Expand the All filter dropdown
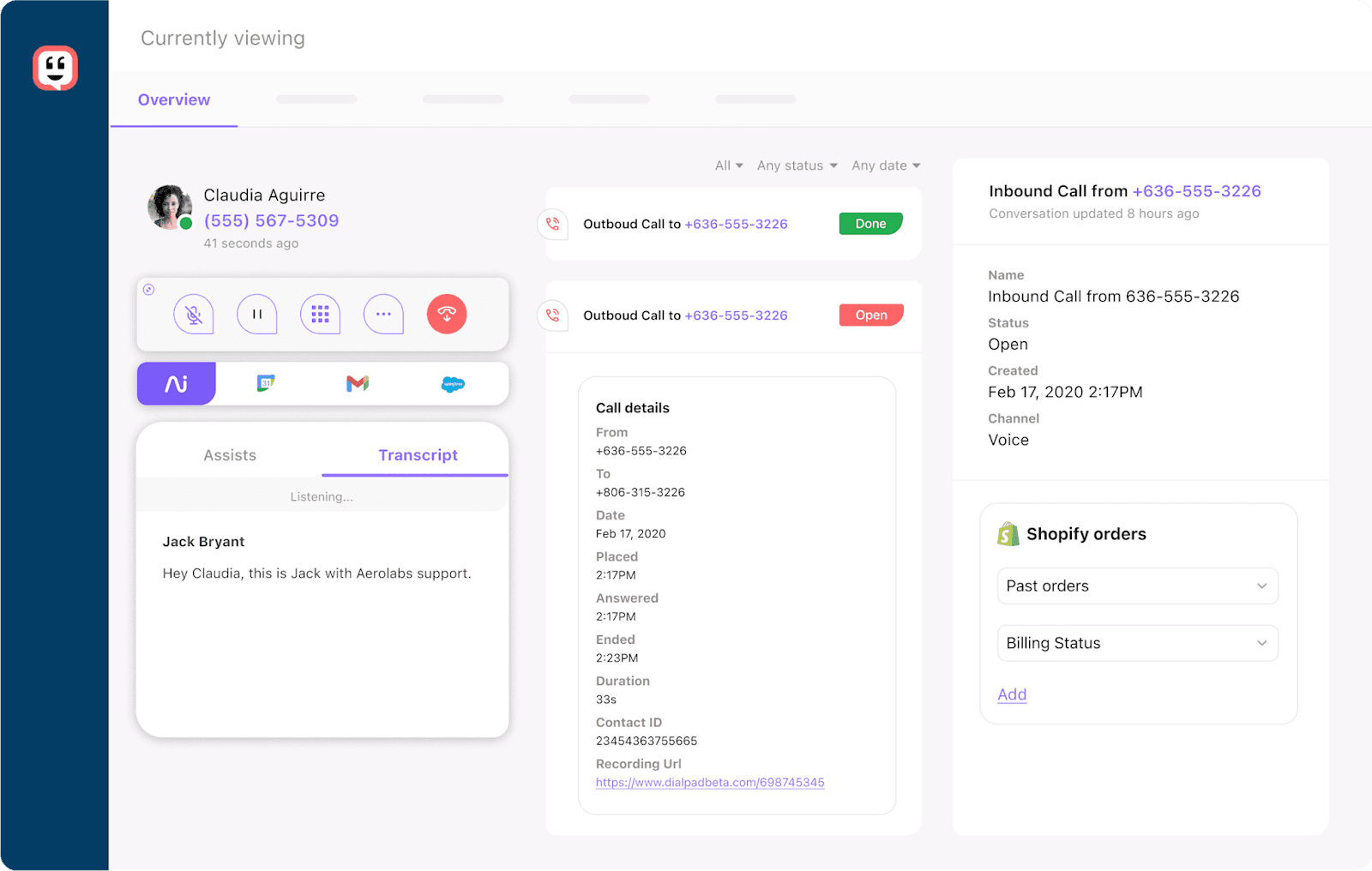 (729, 165)
